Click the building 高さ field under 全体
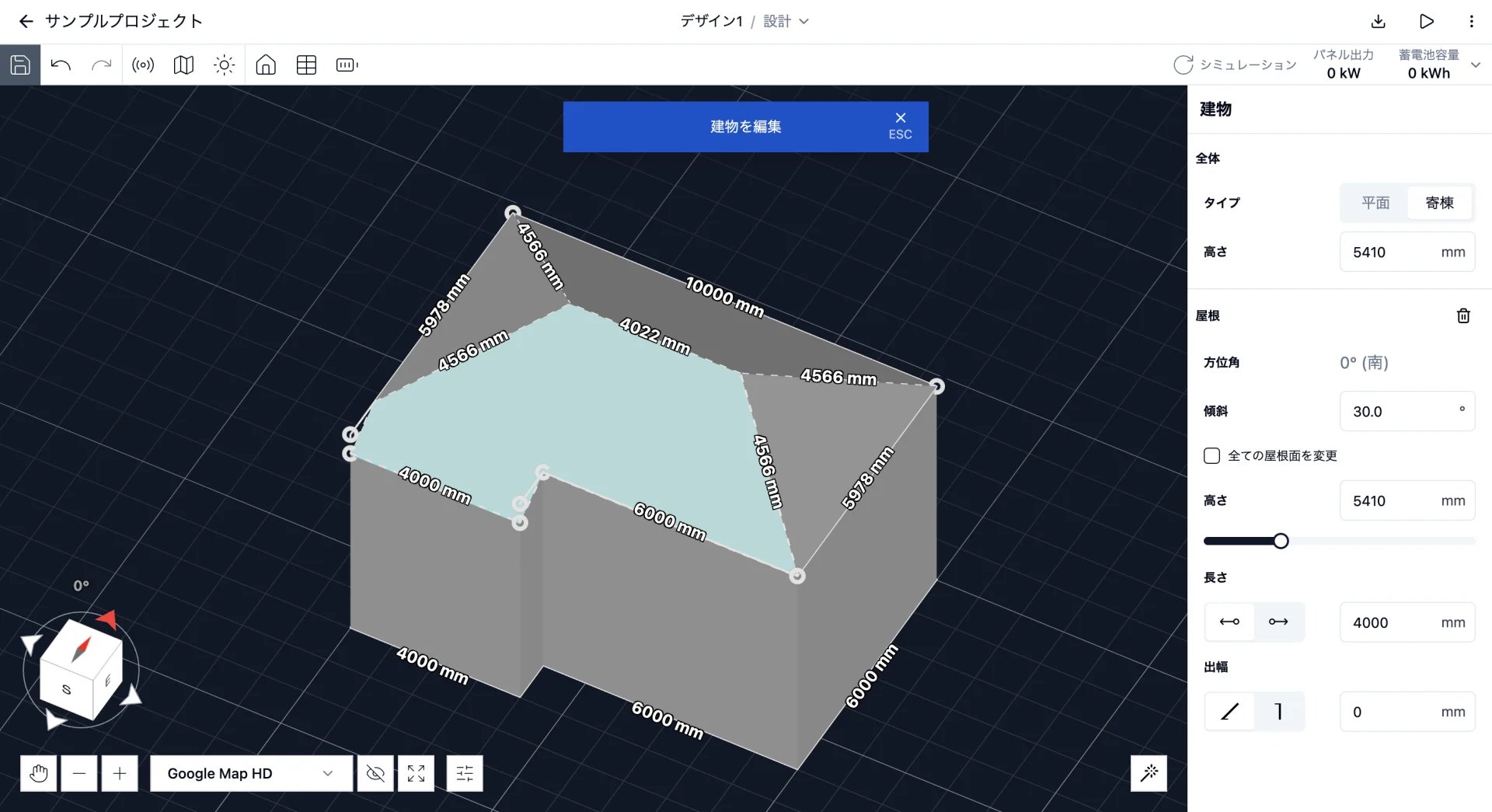Viewport: 1492px width, 812px height. coord(1407,252)
